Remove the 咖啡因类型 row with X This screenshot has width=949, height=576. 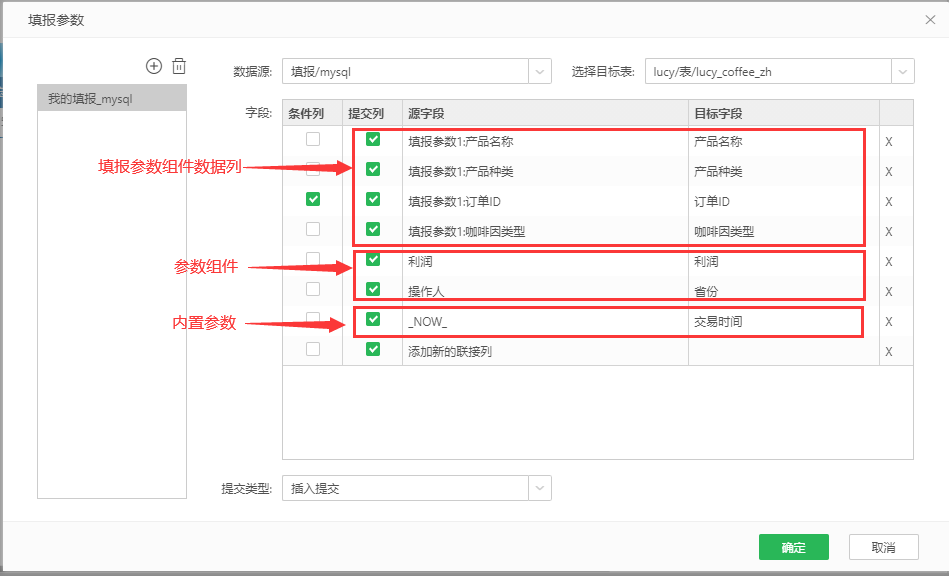[888, 232]
